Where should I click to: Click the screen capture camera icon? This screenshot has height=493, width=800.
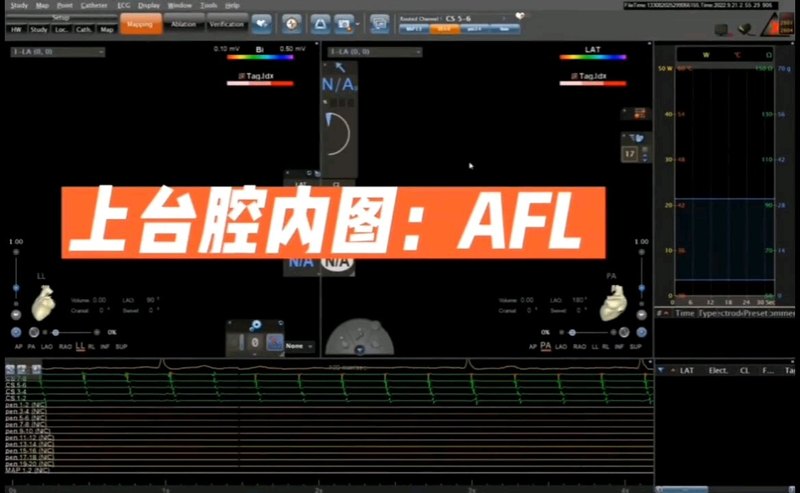(x=344, y=24)
